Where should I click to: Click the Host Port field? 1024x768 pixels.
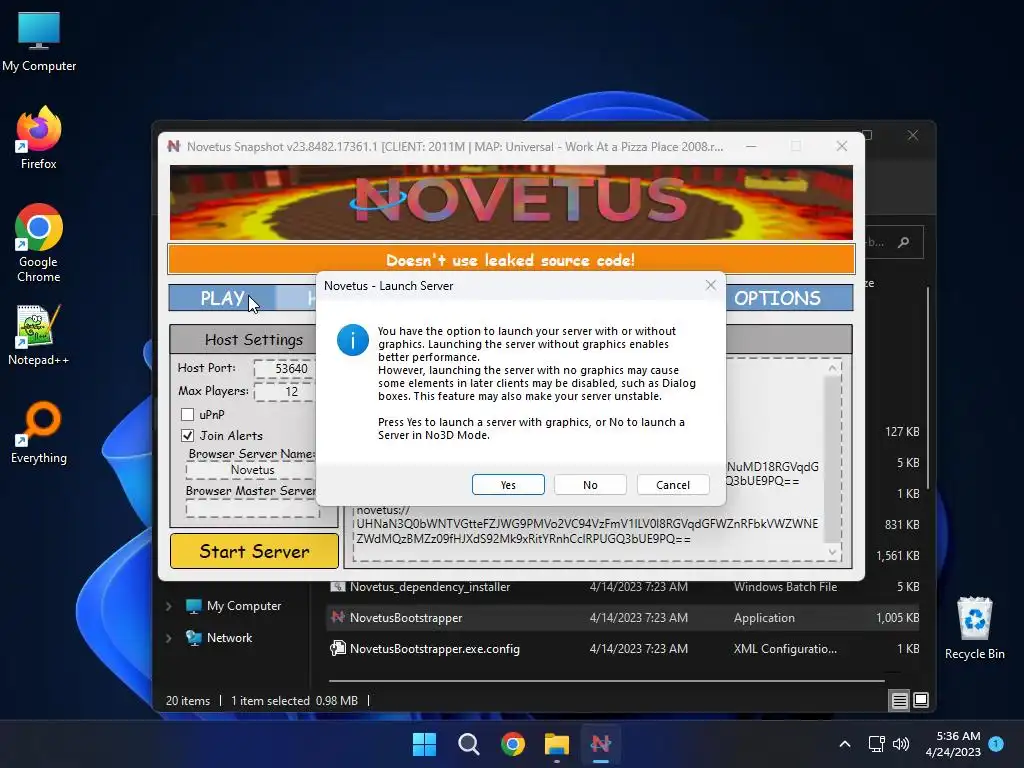click(285, 368)
